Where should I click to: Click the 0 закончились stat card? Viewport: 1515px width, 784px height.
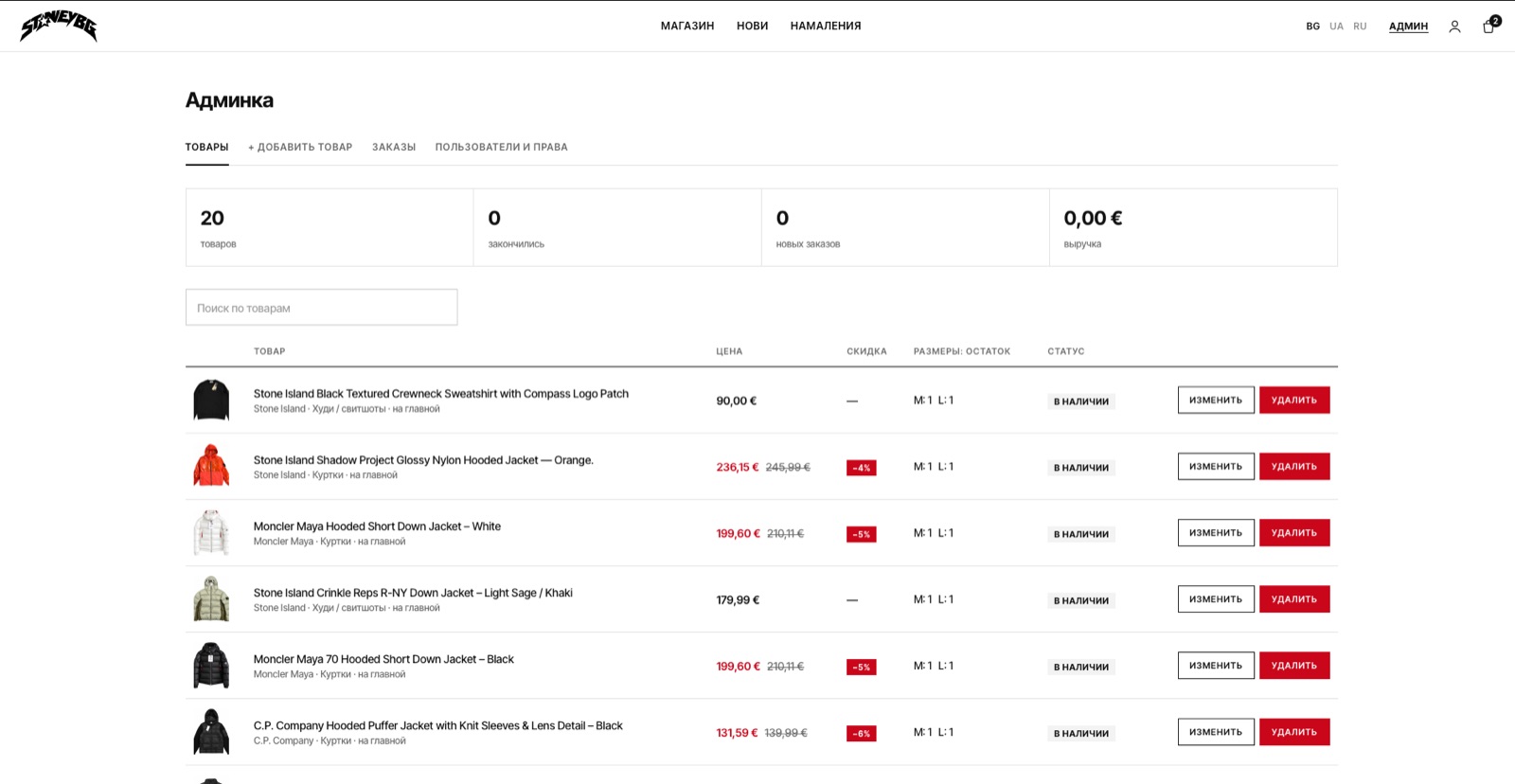point(617,227)
